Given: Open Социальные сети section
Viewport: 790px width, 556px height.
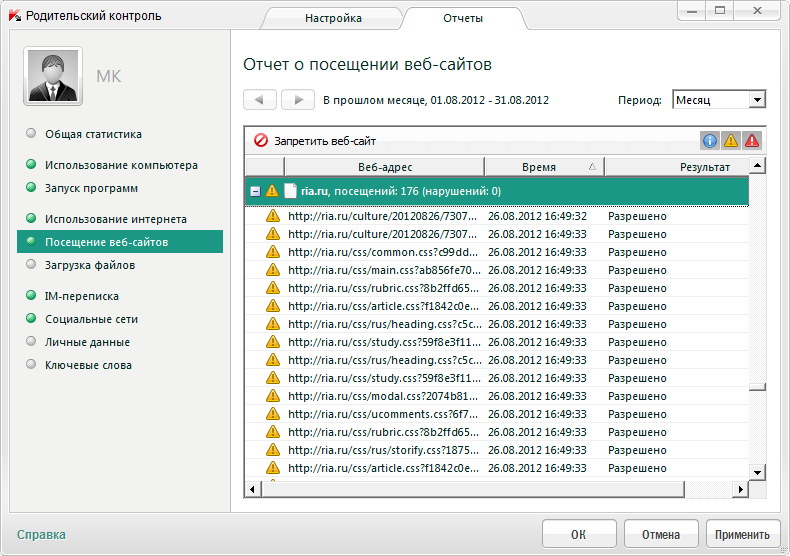Looking at the screenshot, I should 91,319.
